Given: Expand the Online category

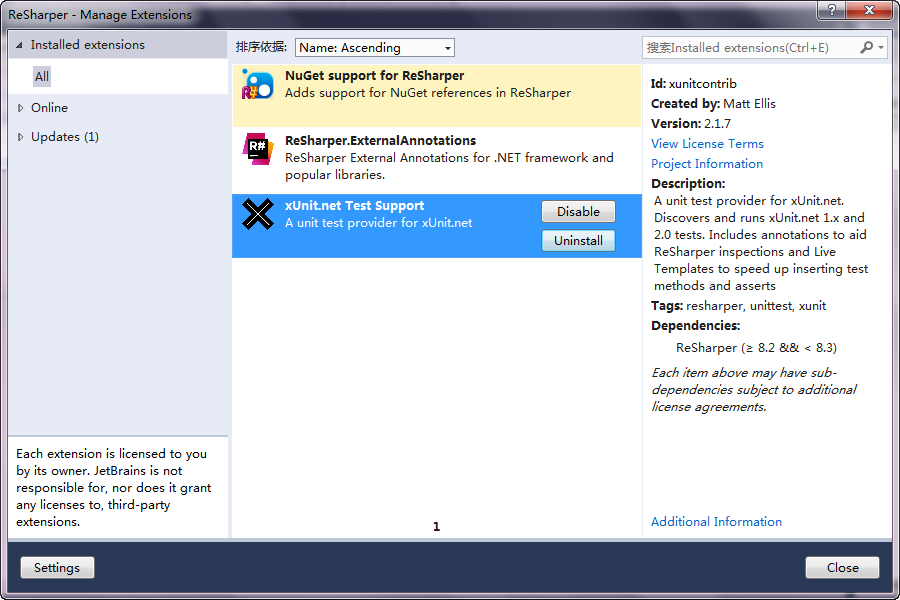Looking at the screenshot, I should point(21,108).
